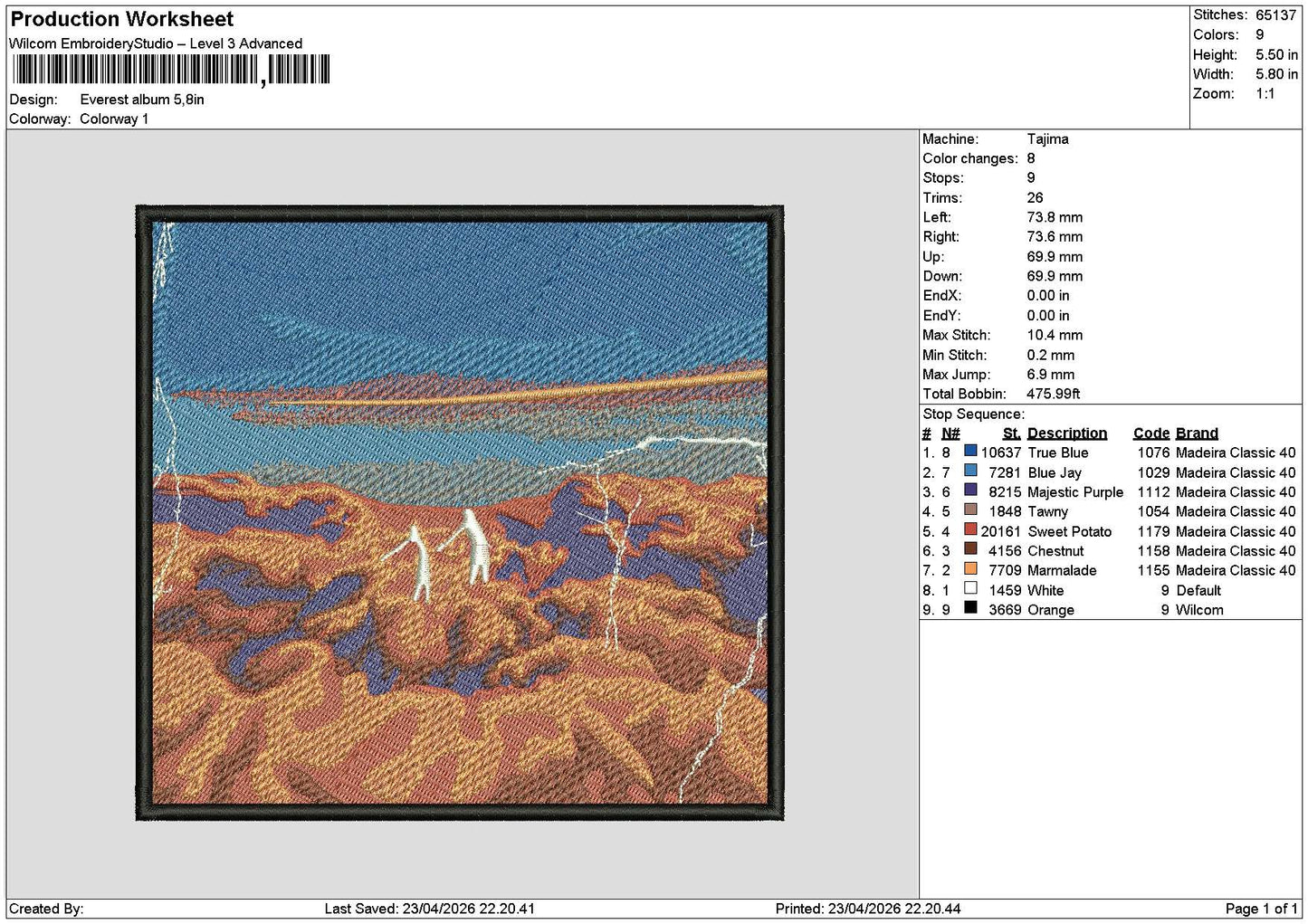
Task: Click the St. column header
Action: pos(1011,433)
